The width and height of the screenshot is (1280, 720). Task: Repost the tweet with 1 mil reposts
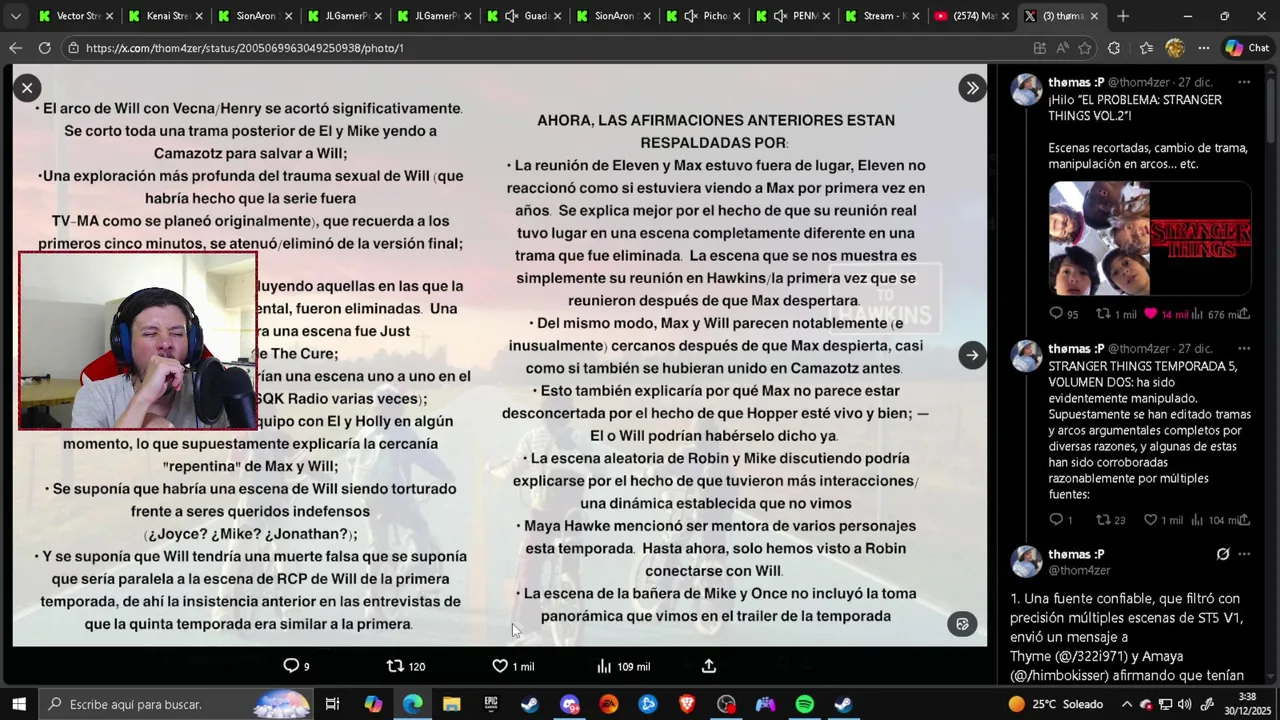pos(1116,314)
